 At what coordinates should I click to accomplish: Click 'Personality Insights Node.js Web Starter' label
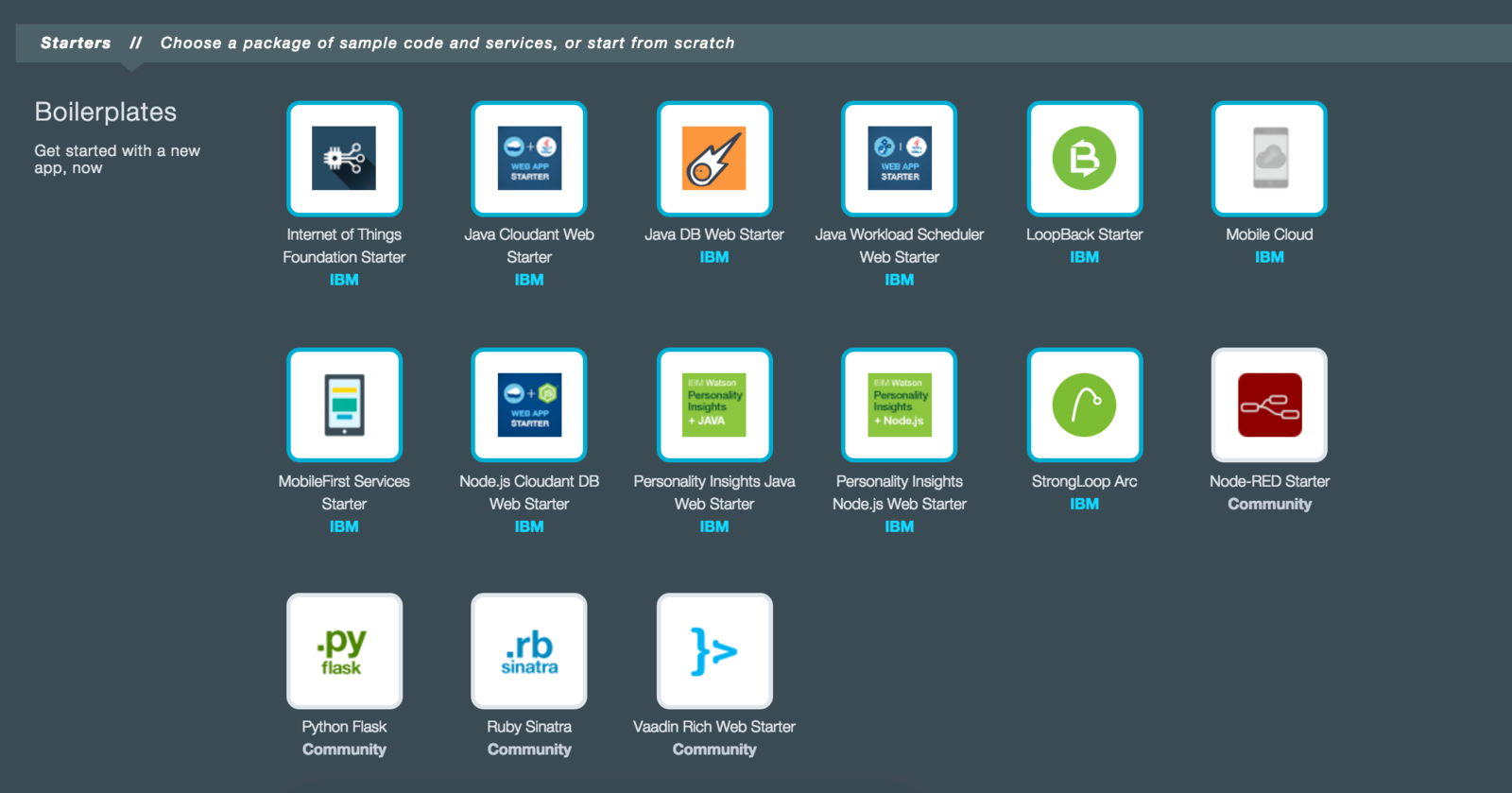click(x=900, y=492)
